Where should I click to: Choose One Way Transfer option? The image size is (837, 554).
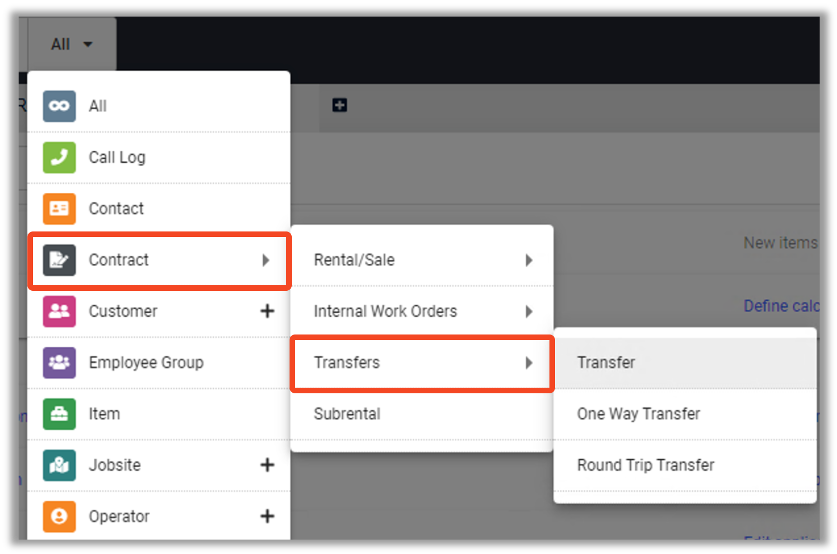coord(638,414)
